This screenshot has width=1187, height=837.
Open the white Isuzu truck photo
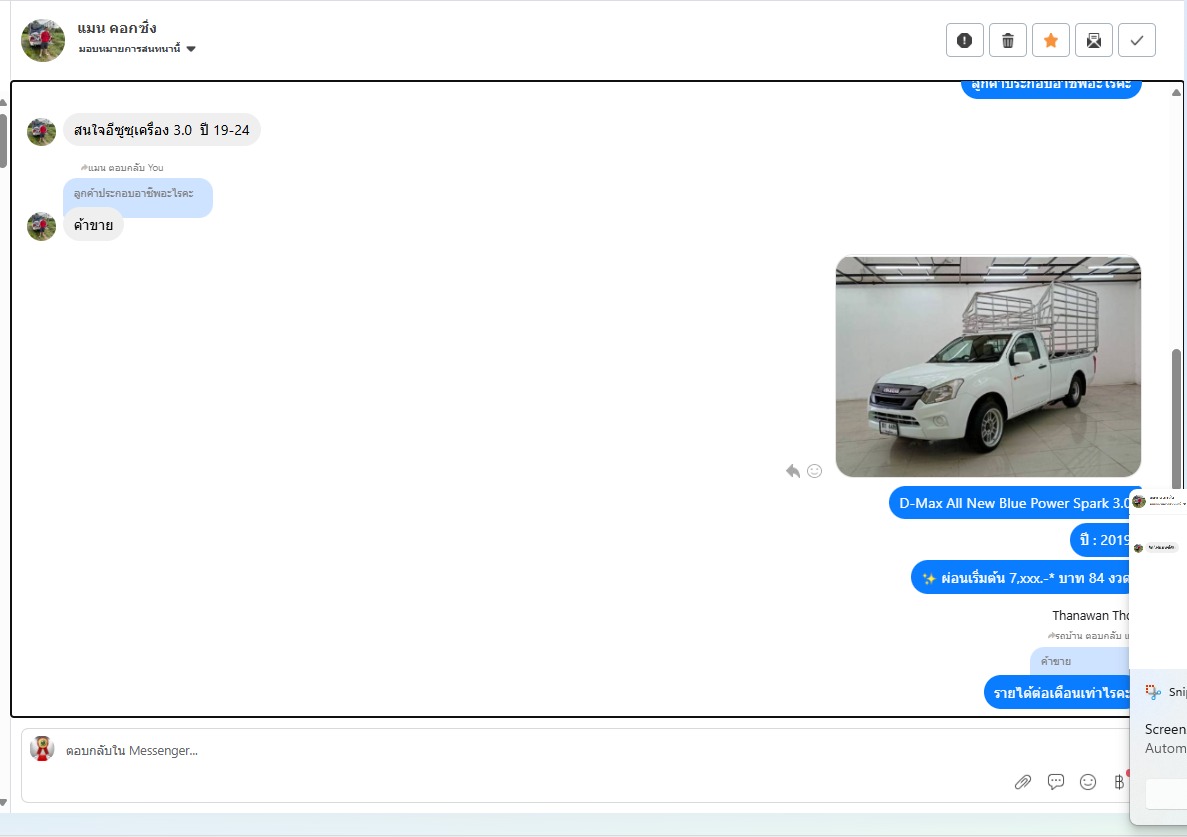tap(988, 366)
